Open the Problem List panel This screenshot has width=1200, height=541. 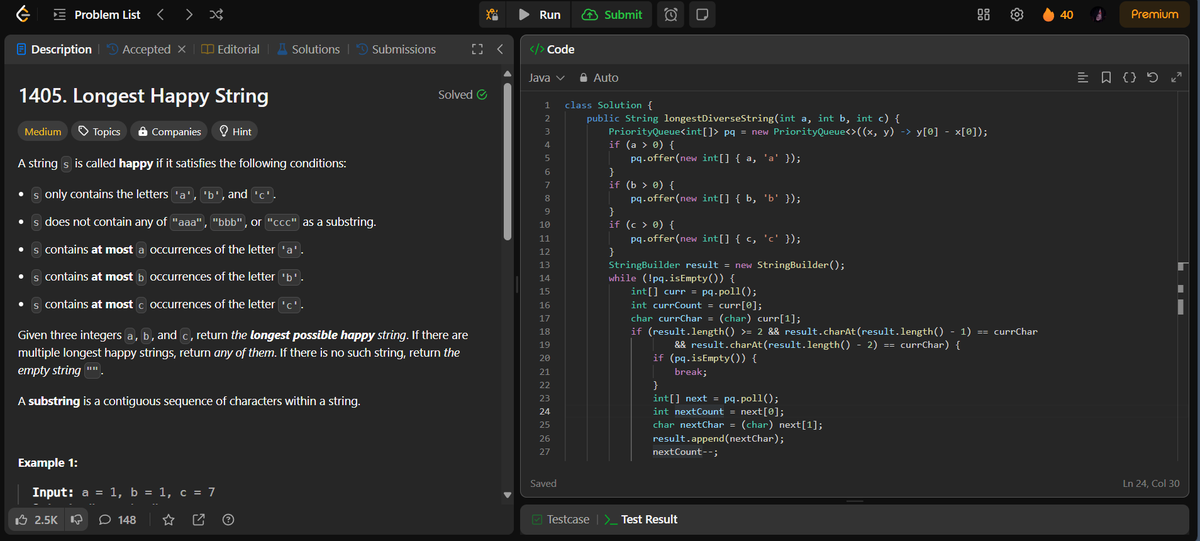(x=96, y=14)
